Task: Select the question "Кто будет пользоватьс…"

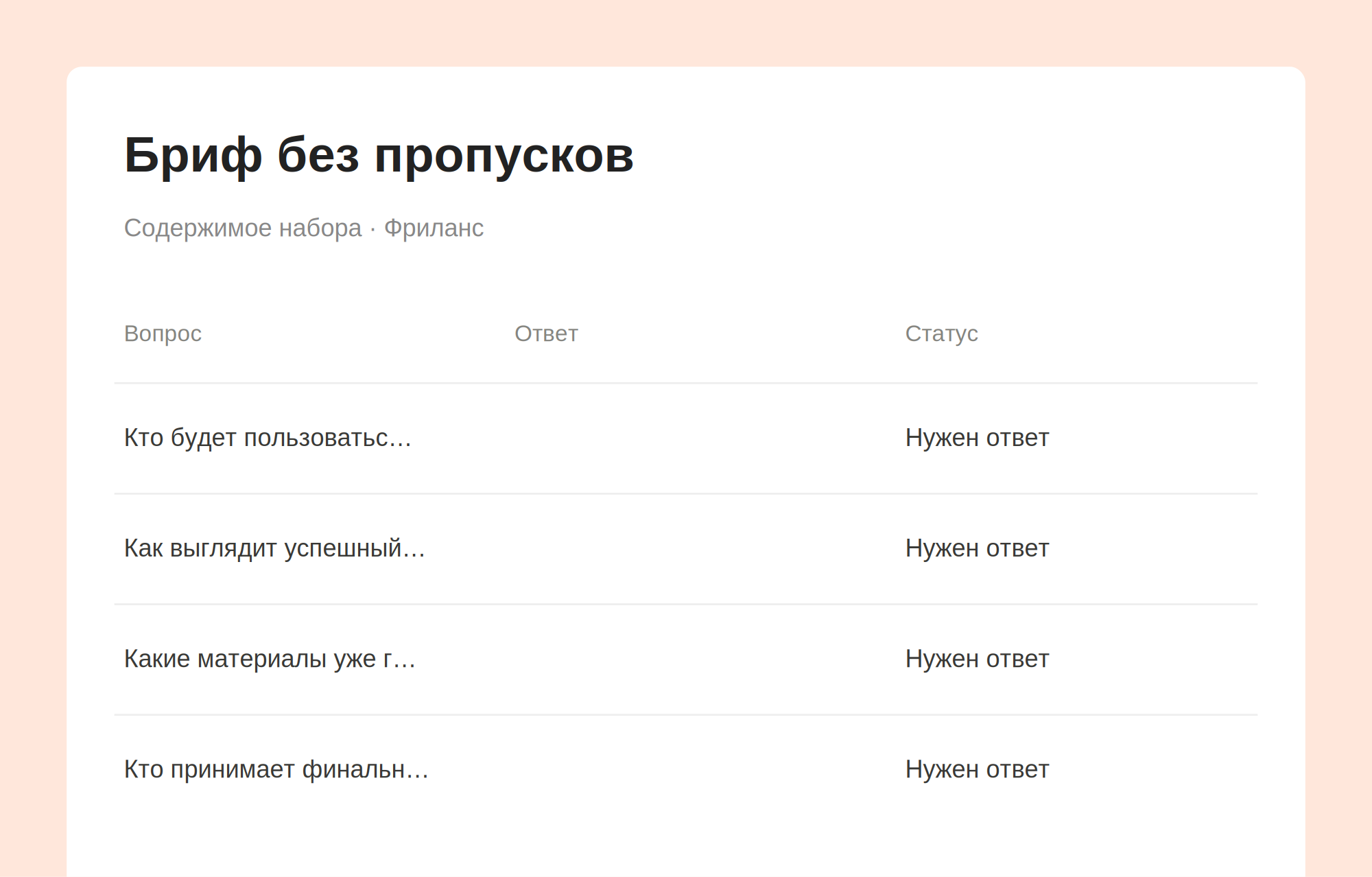Action: tap(268, 438)
